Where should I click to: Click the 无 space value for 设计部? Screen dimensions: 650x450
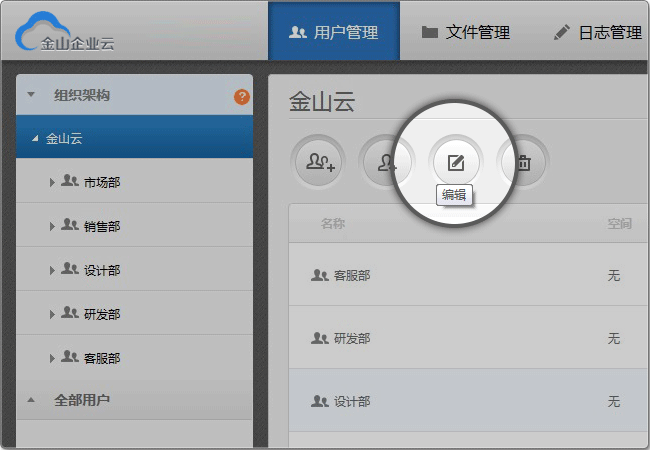point(614,401)
